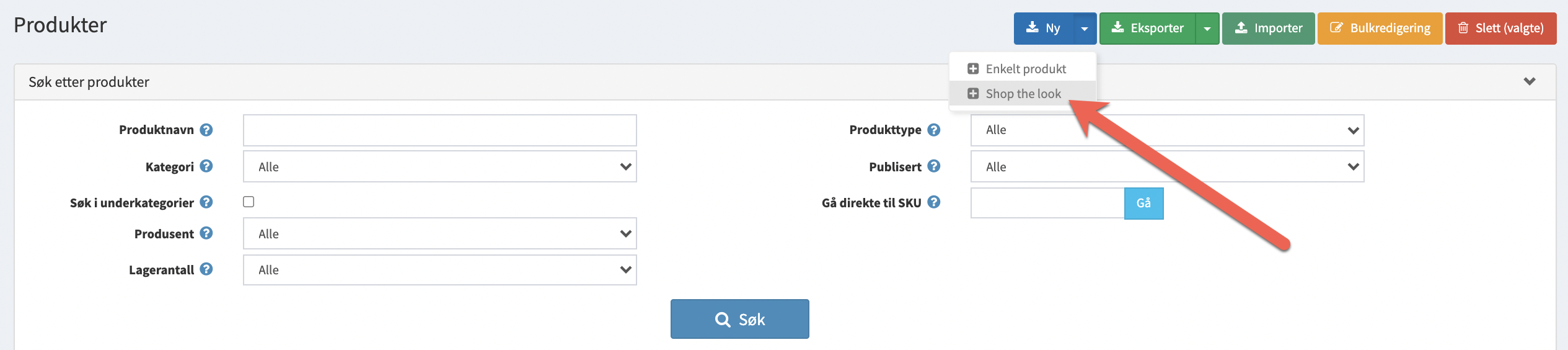Click the help icon next to Kategori
Viewport: 1568px width, 350px height.
coord(206,166)
